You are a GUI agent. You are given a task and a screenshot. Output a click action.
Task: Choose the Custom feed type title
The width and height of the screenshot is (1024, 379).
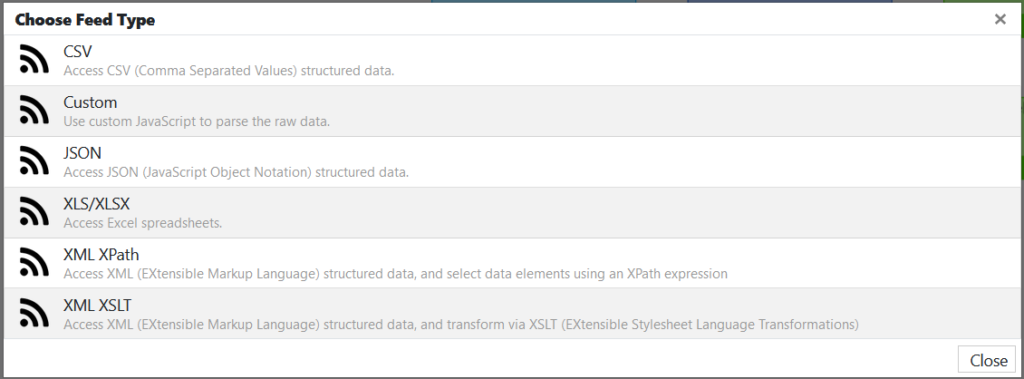[90, 103]
